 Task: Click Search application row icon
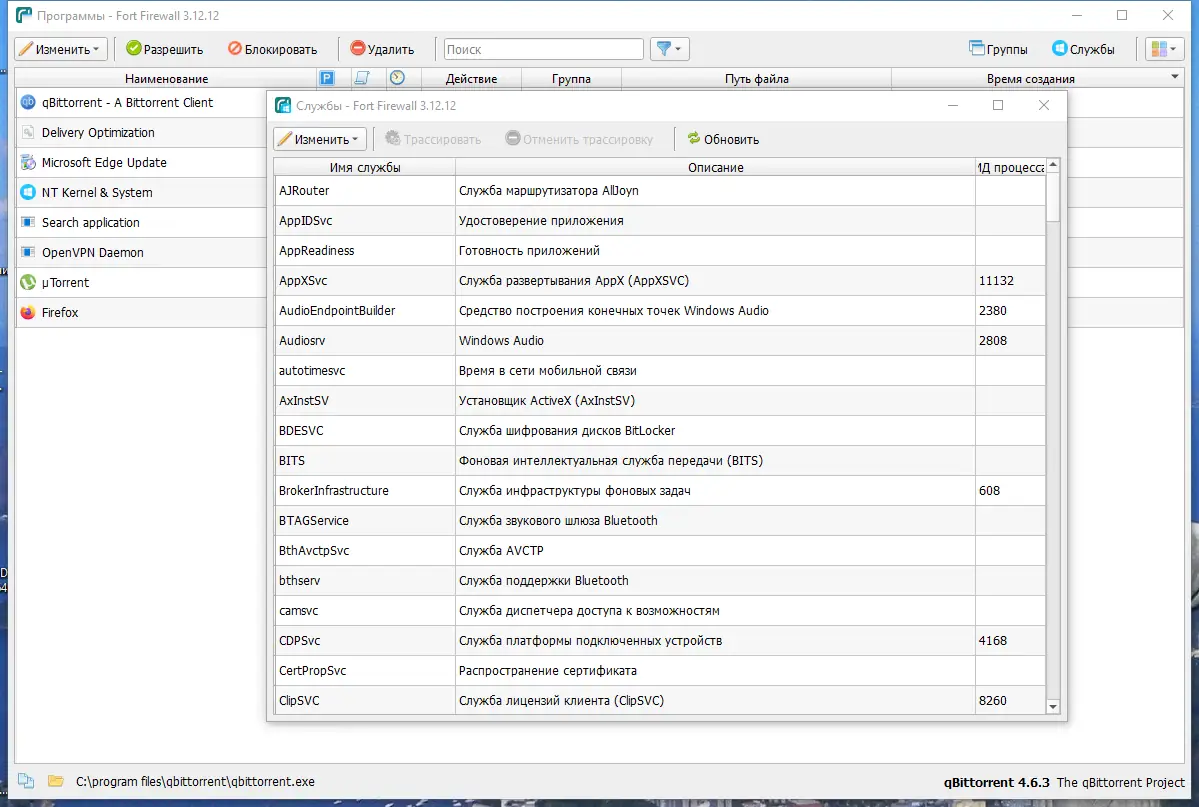click(x=28, y=222)
